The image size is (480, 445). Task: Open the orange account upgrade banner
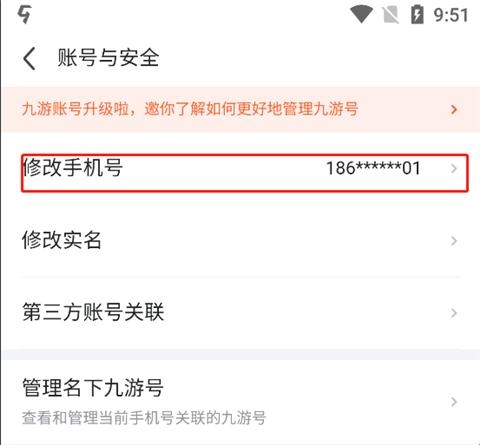point(240,109)
